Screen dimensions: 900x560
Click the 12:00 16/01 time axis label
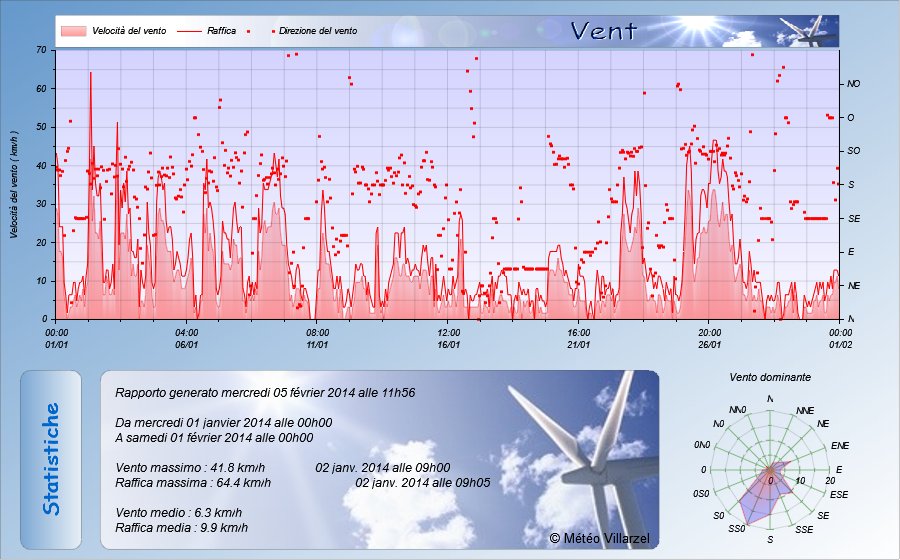pos(448,338)
